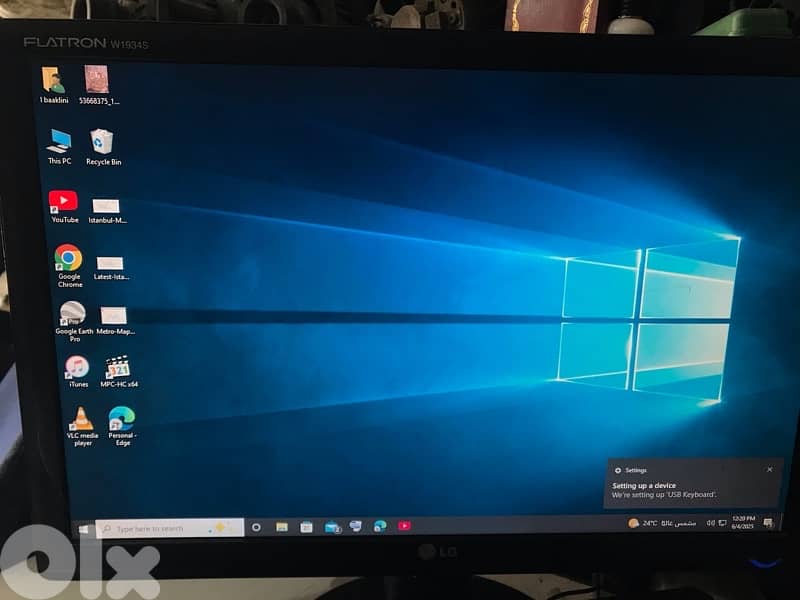Select the Recycle Bin icon
800x600 pixels.
tap(101, 141)
